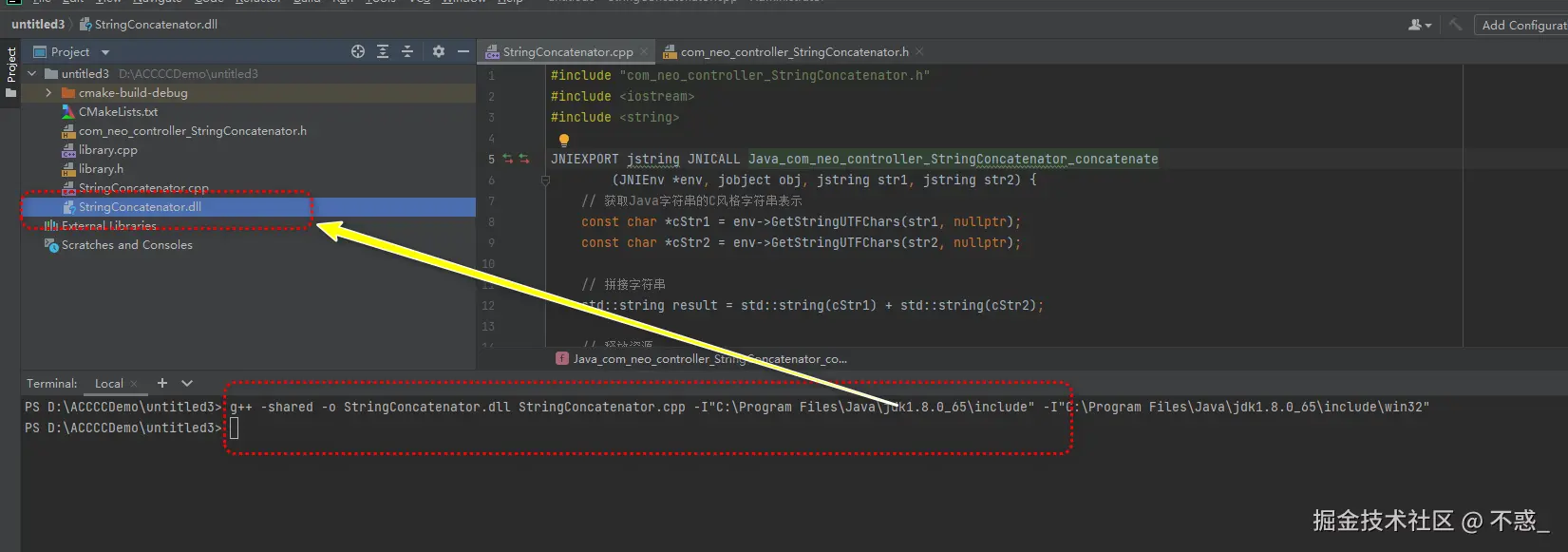Image resolution: width=1568 pixels, height=552 pixels.
Task: Add a new terminal tab with plus
Action: point(162,383)
